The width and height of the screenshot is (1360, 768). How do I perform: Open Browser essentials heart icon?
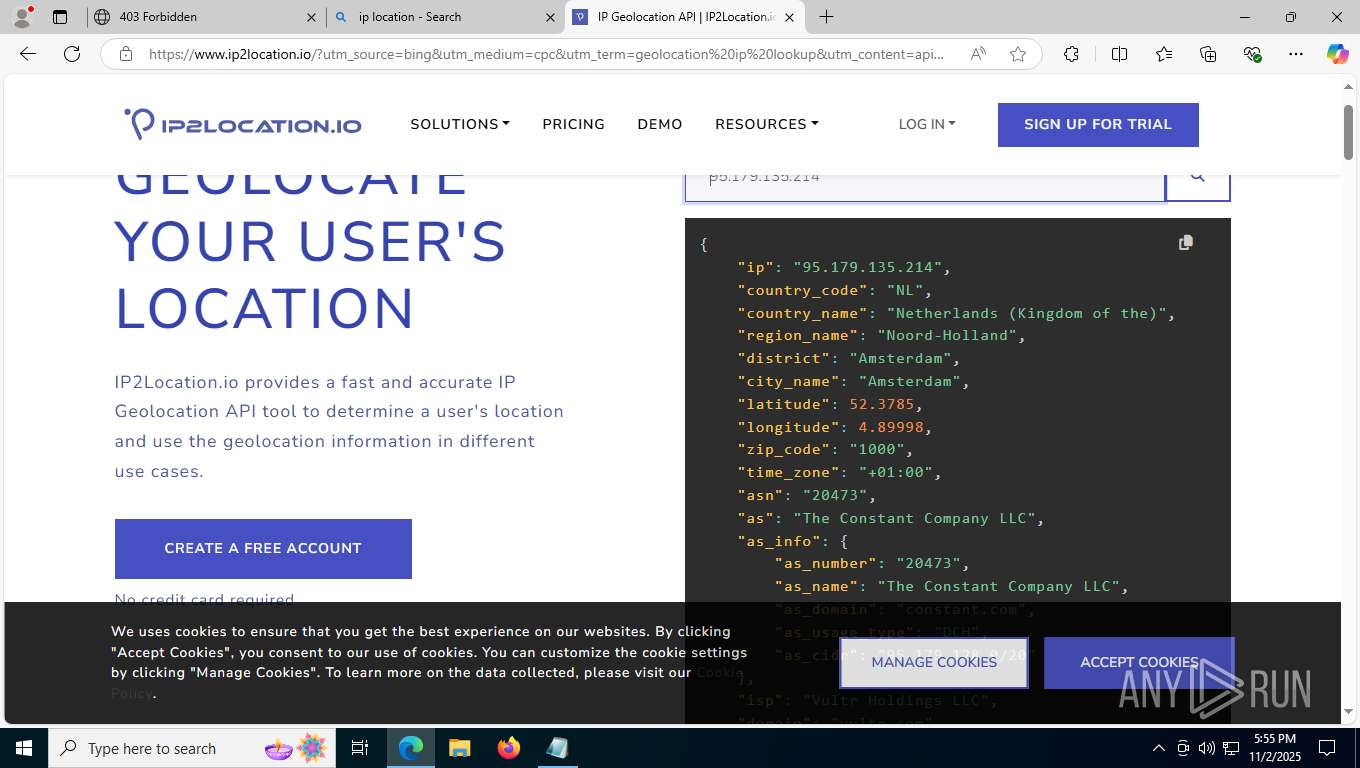[1252, 54]
